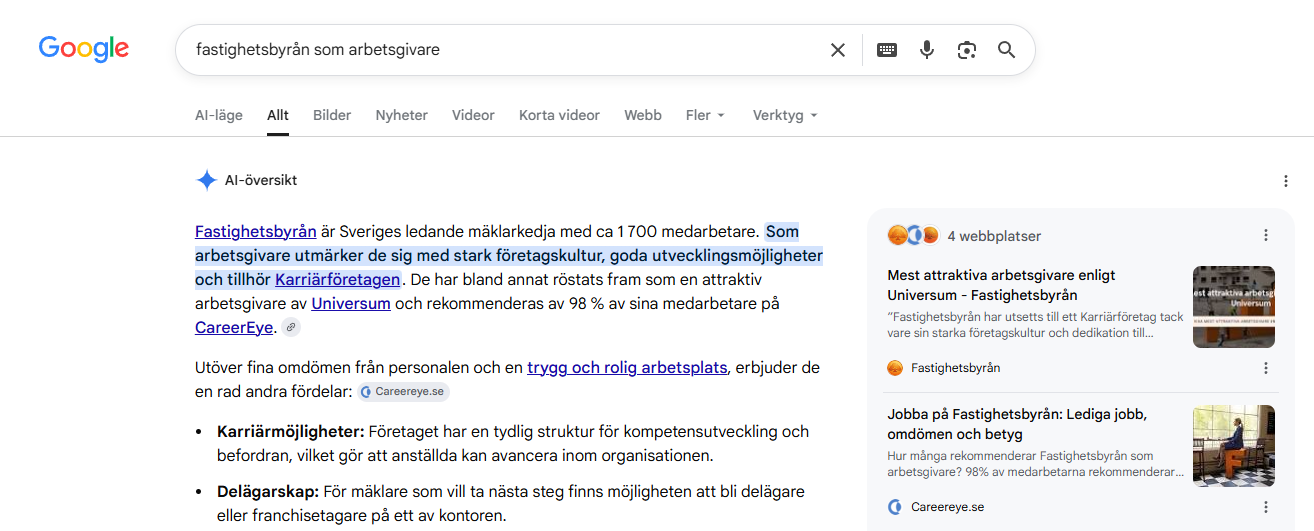Open the Korta videor tab

tap(559, 115)
